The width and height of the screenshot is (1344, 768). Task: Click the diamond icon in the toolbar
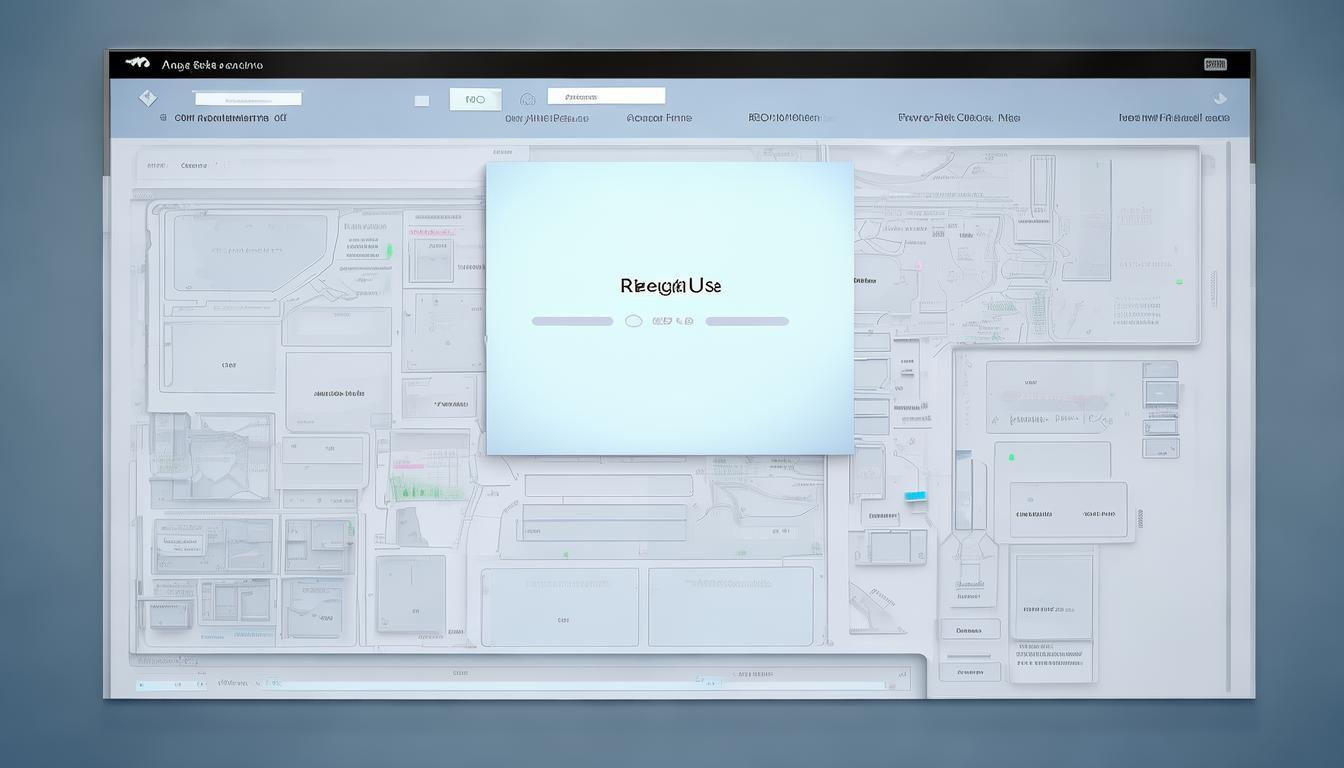[147, 98]
